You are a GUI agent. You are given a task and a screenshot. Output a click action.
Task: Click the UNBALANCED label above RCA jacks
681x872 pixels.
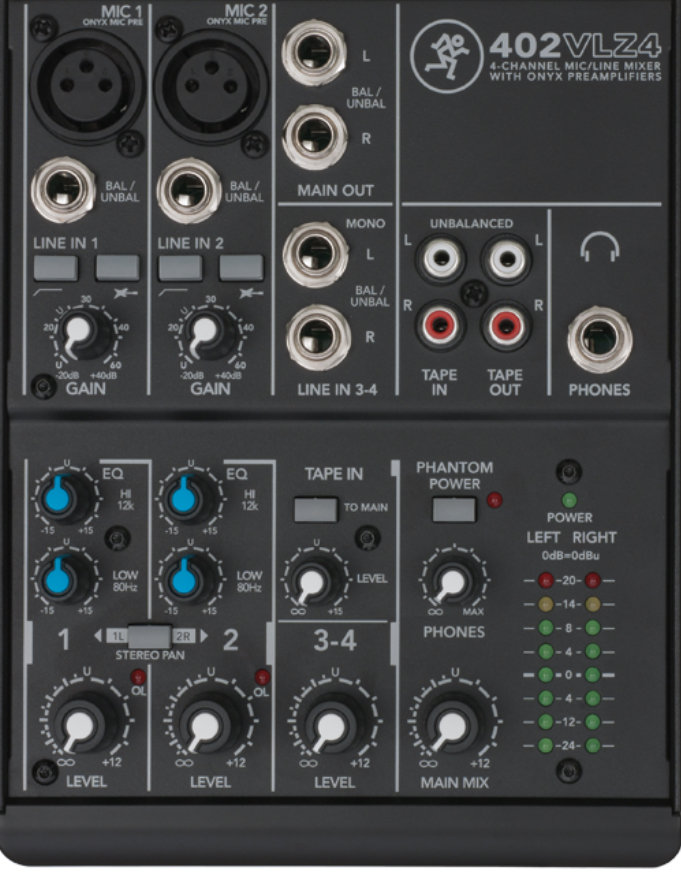click(471, 223)
